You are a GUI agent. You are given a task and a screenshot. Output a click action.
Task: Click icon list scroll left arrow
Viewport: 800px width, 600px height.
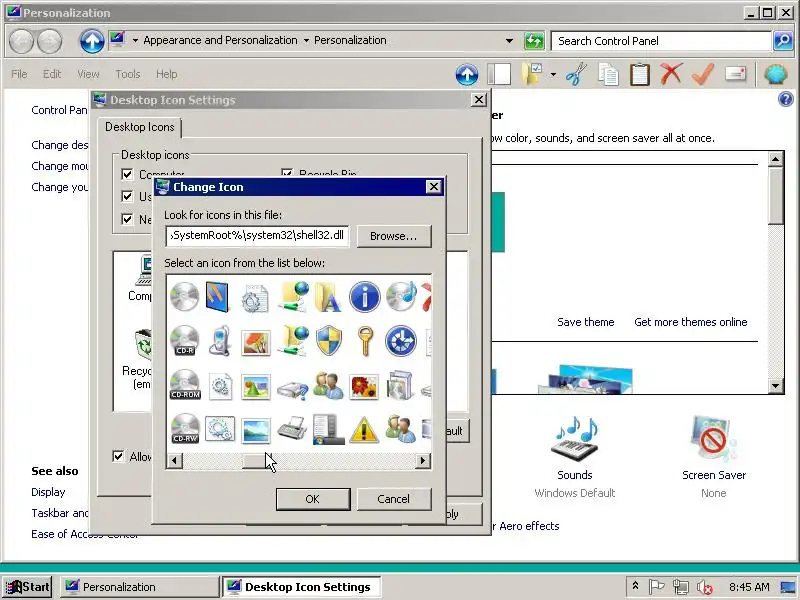point(174,461)
